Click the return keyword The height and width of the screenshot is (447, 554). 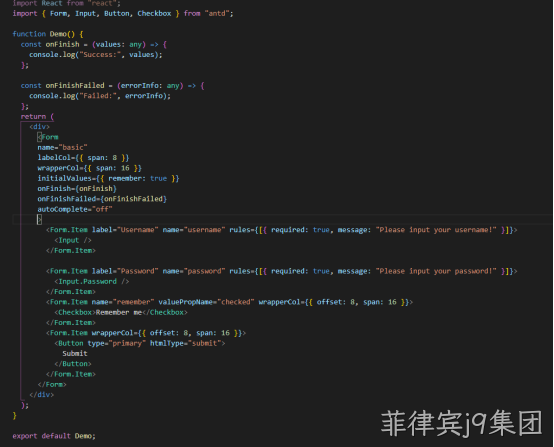[33, 117]
